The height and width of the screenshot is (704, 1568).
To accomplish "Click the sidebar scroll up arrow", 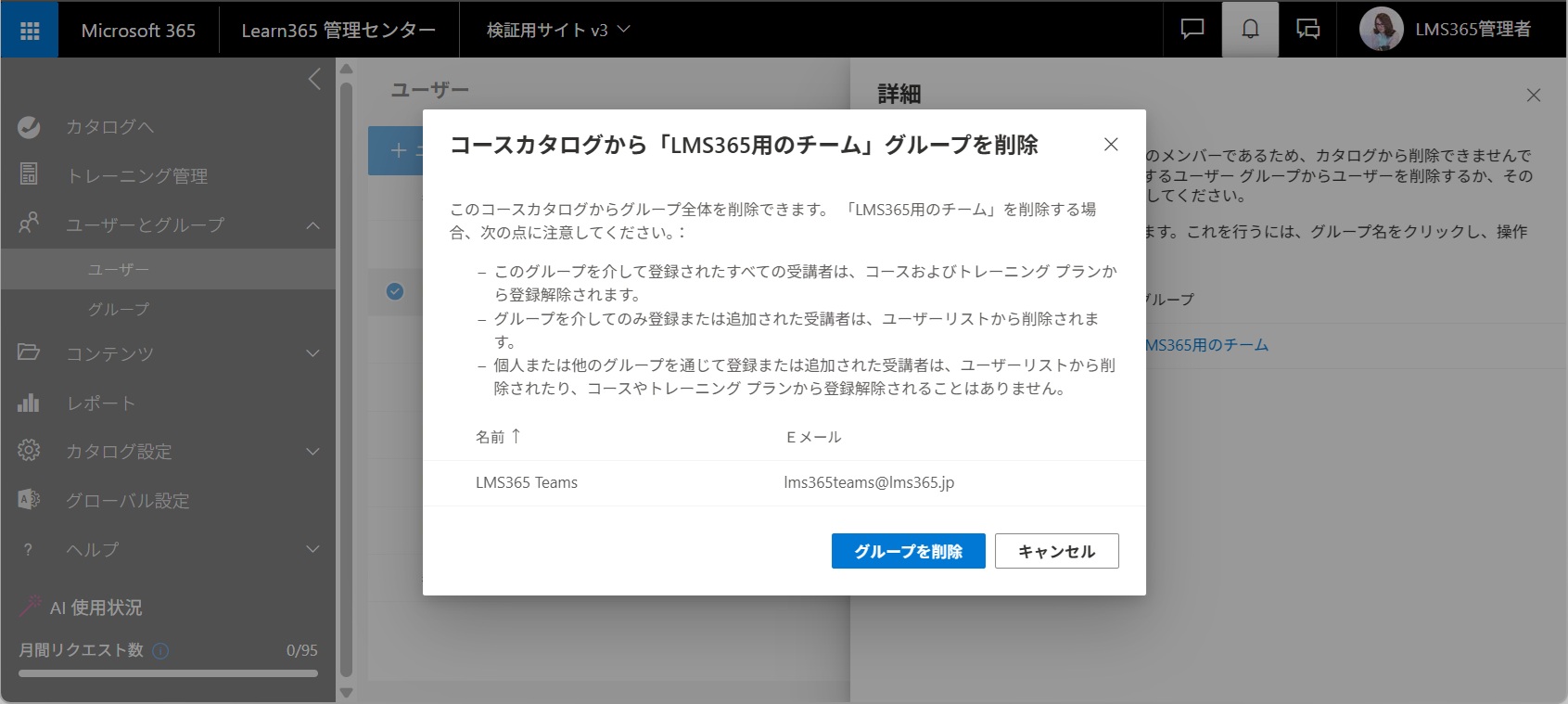I will pos(347,69).
